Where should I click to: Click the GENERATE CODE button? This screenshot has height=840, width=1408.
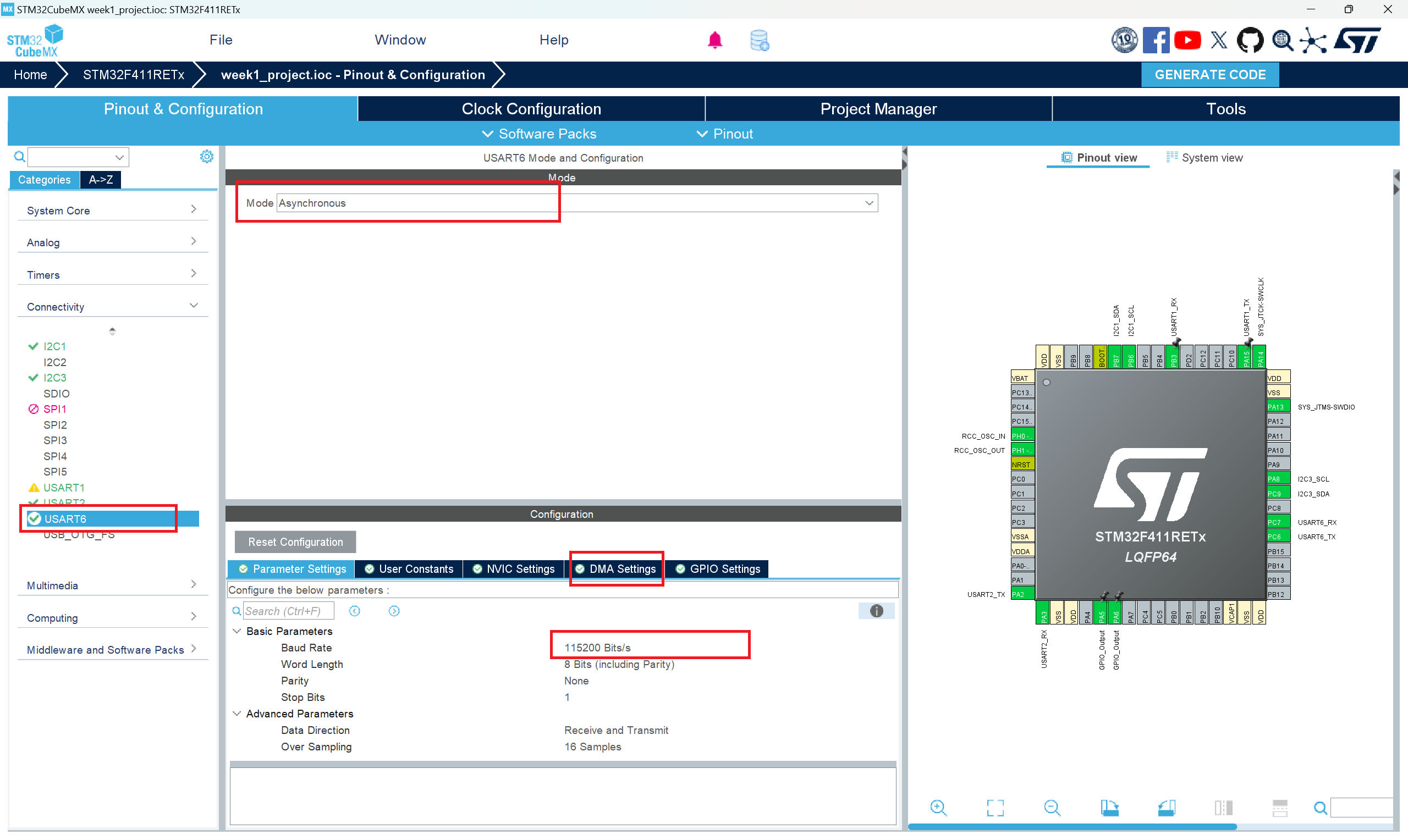pos(1209,75)
